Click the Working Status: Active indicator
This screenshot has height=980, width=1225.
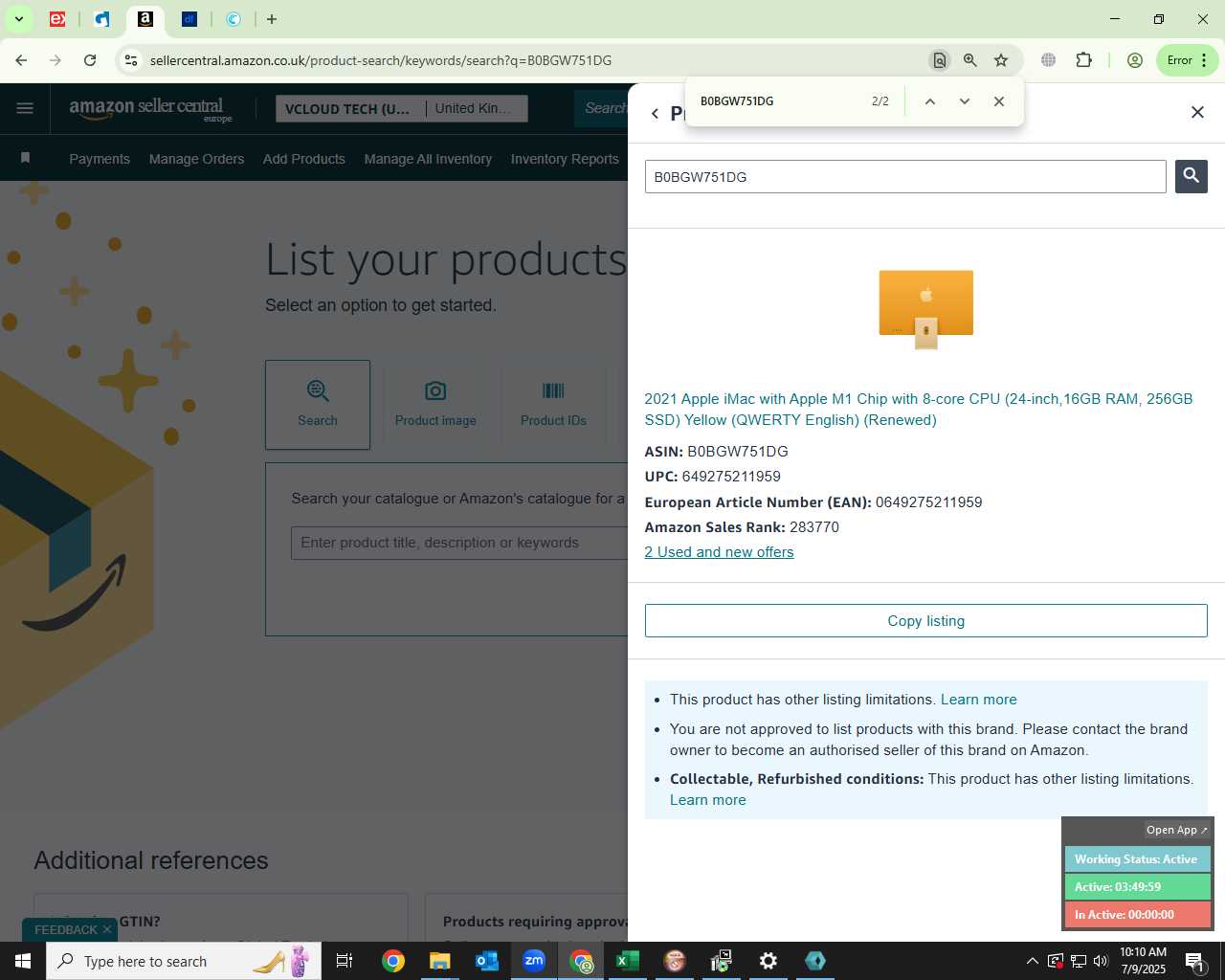1137,859
